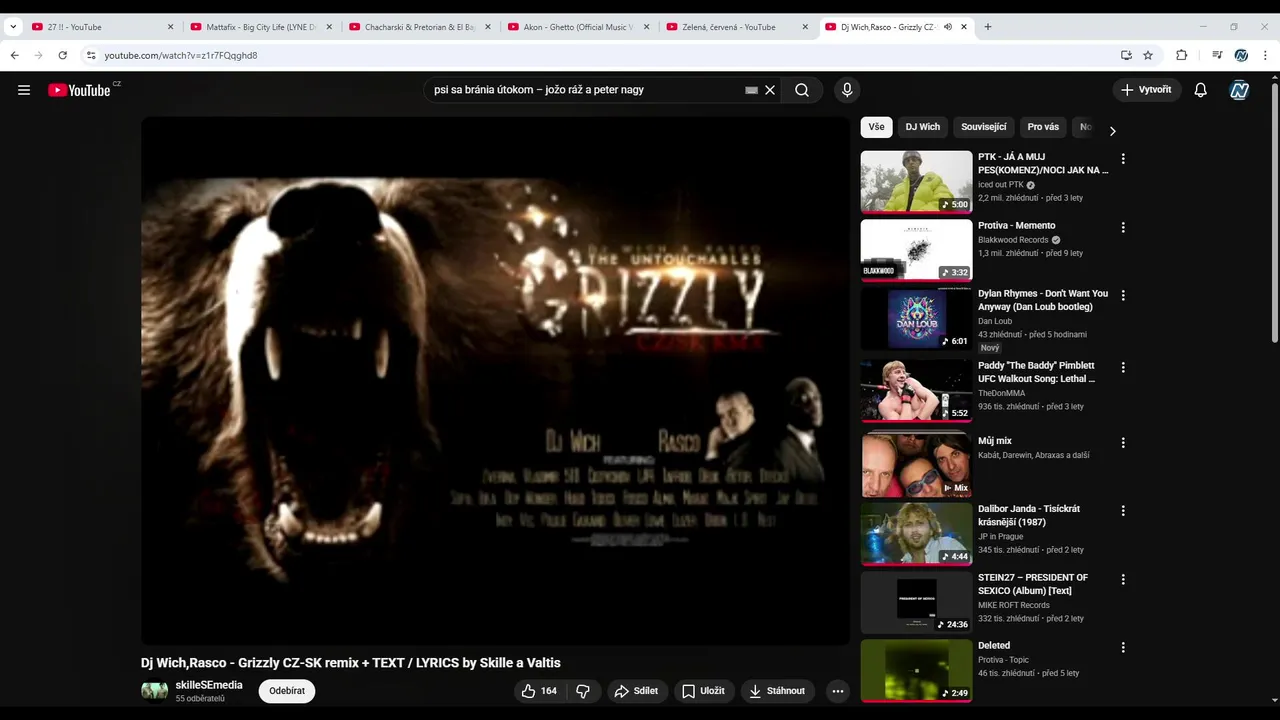Open options menu for Paddy Pimblett video
Viewport: 1280px width, 720px height.
[x=1123, y=367]
